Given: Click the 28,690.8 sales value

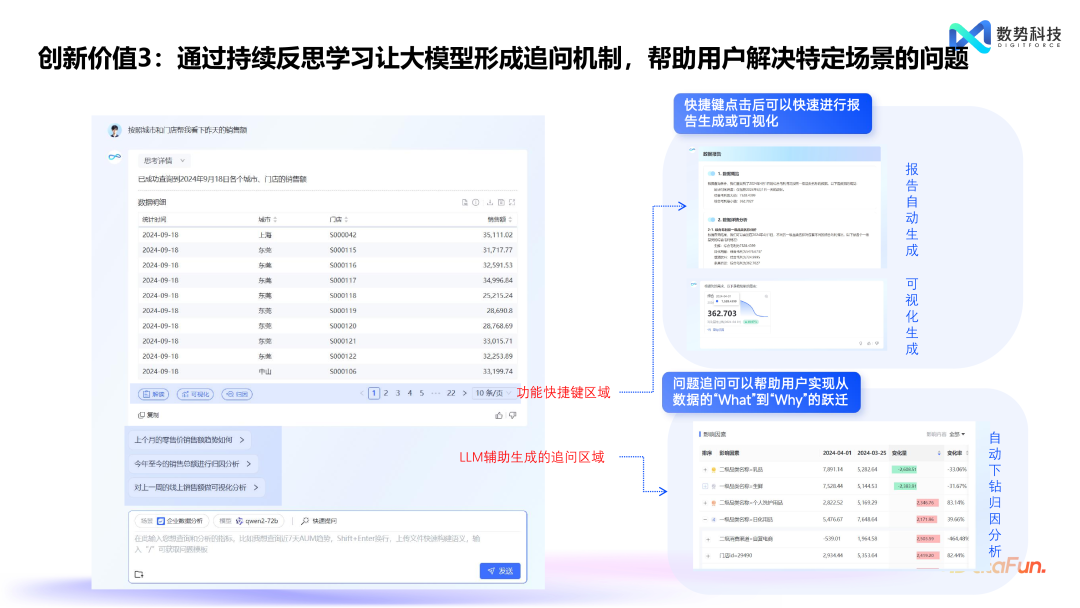Looking at the screenshot, I should 500,311.
